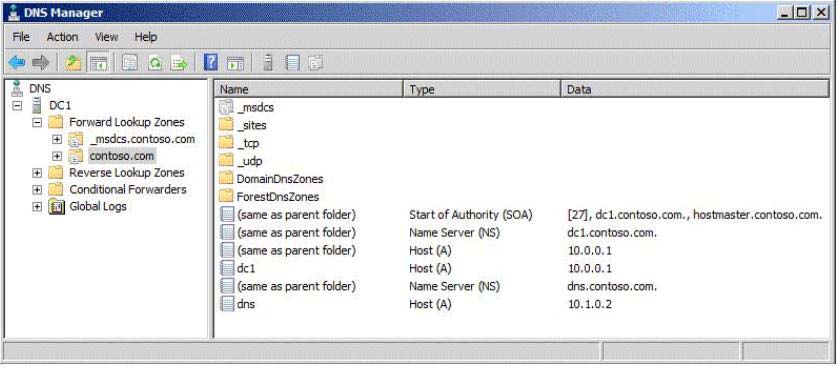Click the _msdcs delegation icon in list
The height and width of the screenshot is (368, 839).
pos(227,107)
